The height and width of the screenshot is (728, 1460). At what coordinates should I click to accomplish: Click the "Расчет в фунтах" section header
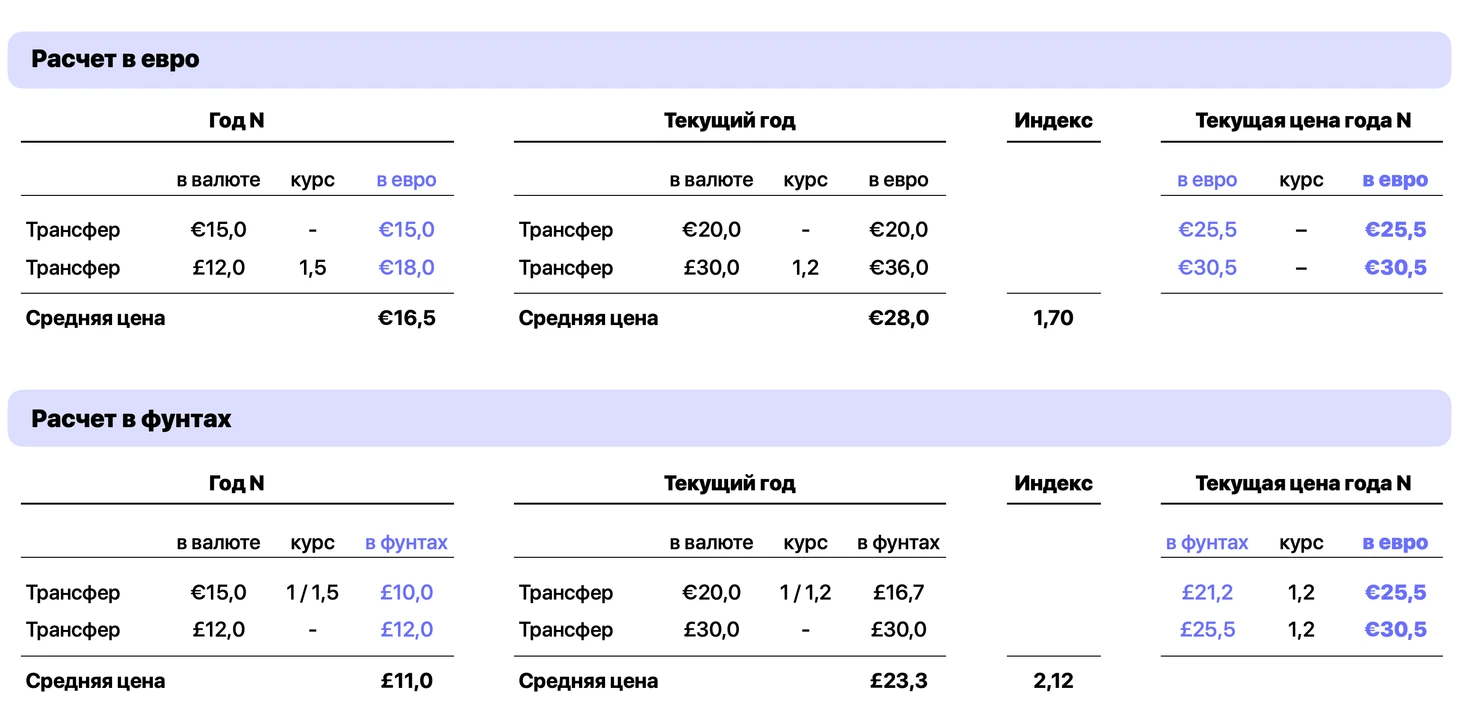131,419
